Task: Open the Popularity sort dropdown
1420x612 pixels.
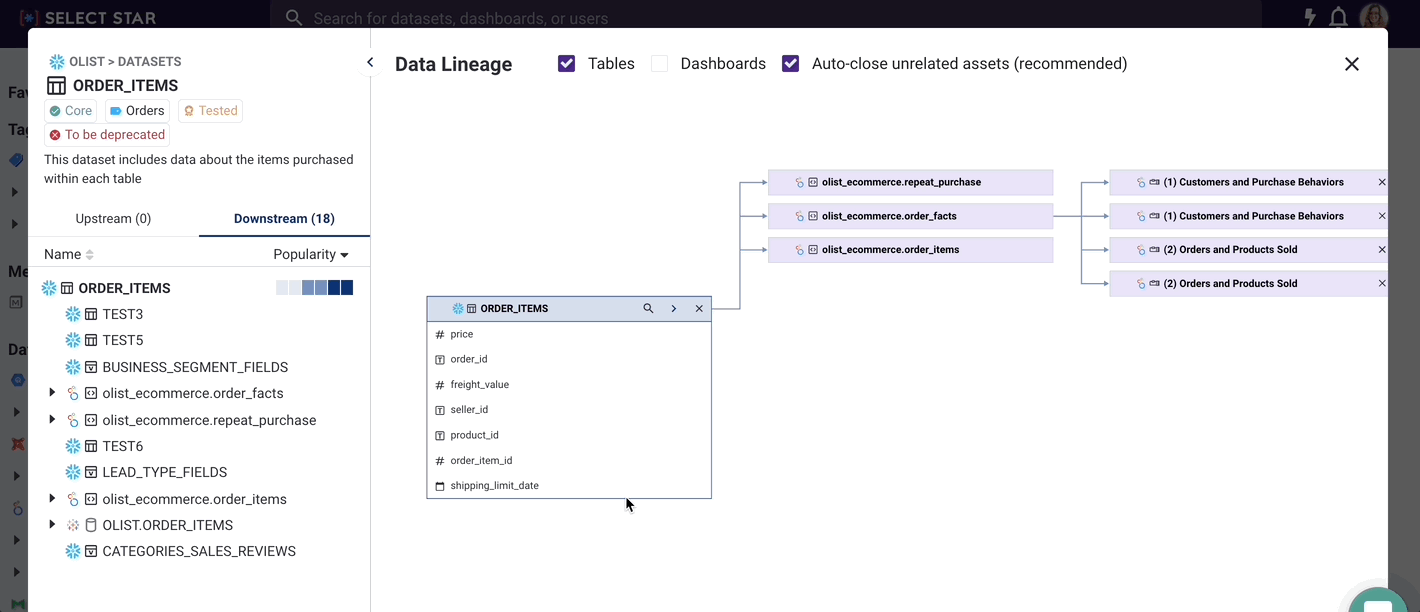Action: (x=311, y=255)
